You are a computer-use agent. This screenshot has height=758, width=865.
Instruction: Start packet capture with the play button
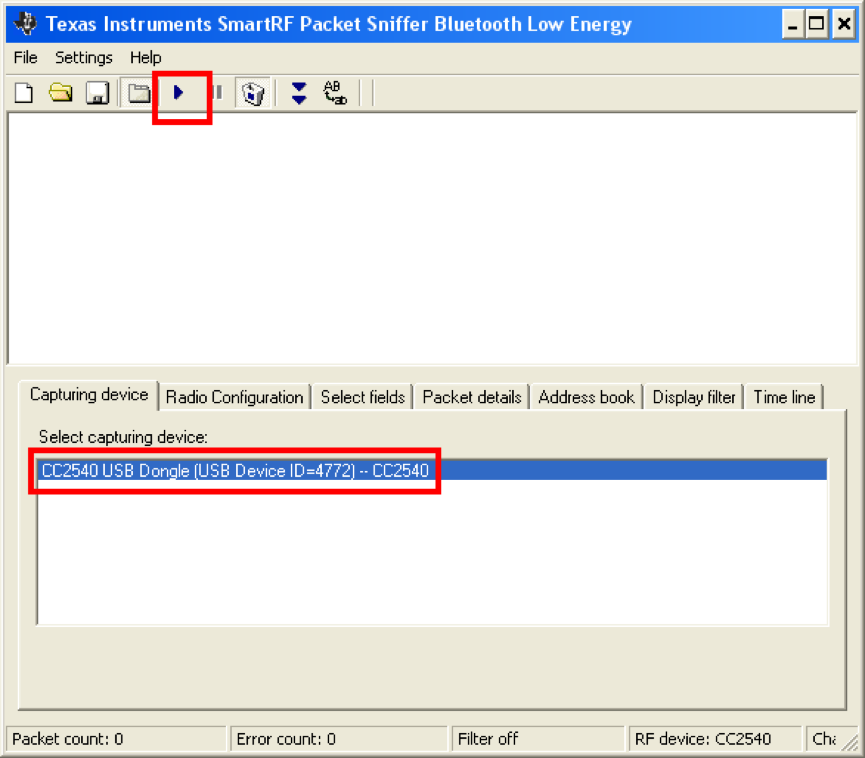[178, 93]
